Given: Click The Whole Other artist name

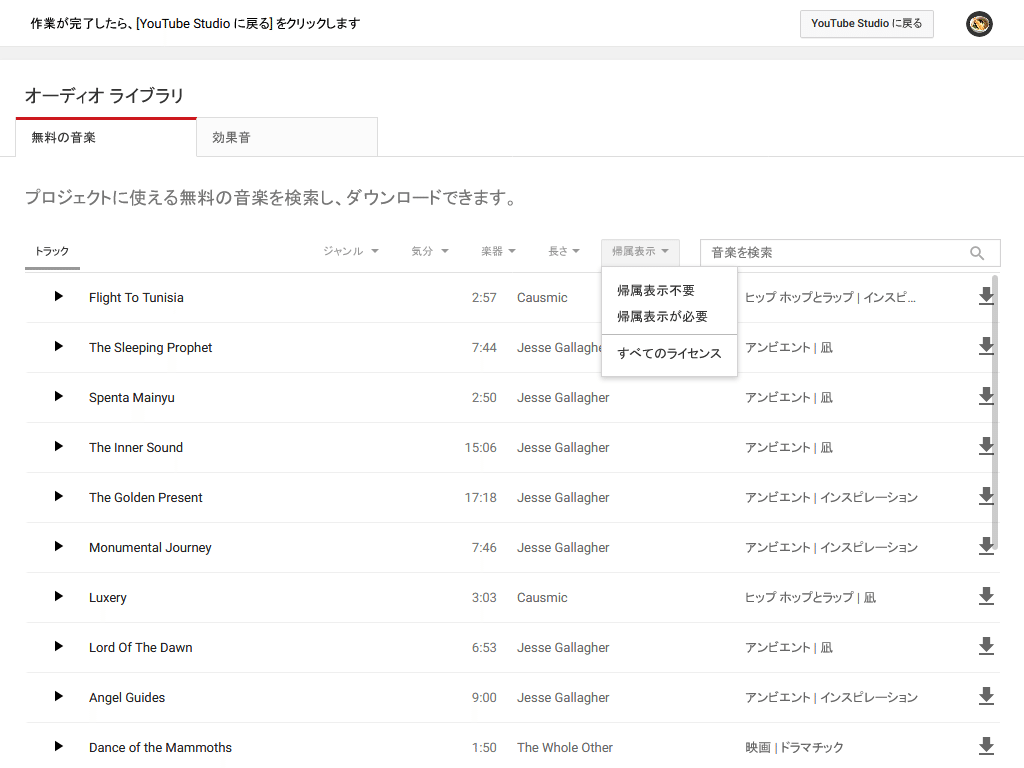Looking at the screenshot, I should coord(565,747).
